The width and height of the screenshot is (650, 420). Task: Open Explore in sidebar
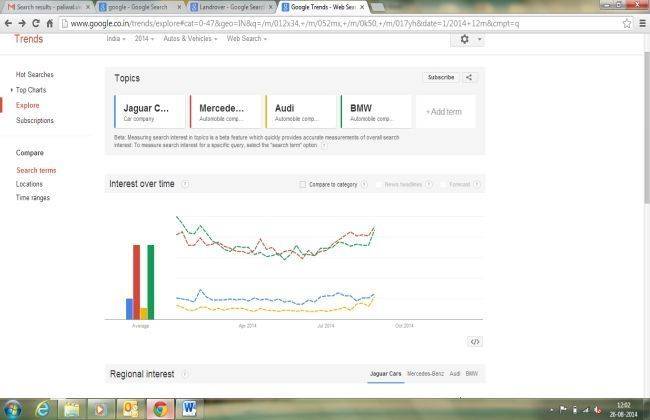[28, 105]
